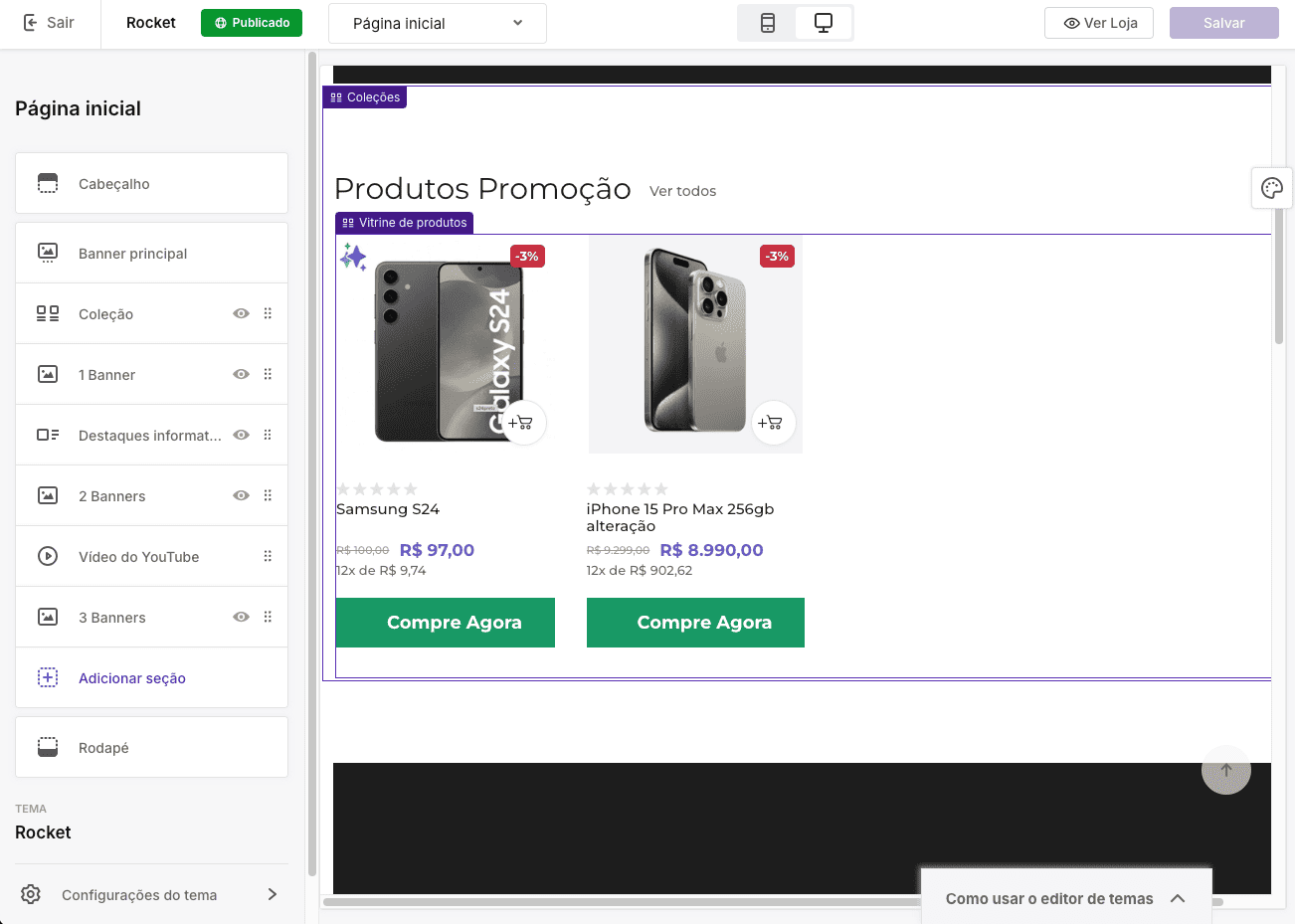Image resolution: width=1295 pixels, height=924 pixels.
Task: Open the Banner principal section
Action: 151,253
